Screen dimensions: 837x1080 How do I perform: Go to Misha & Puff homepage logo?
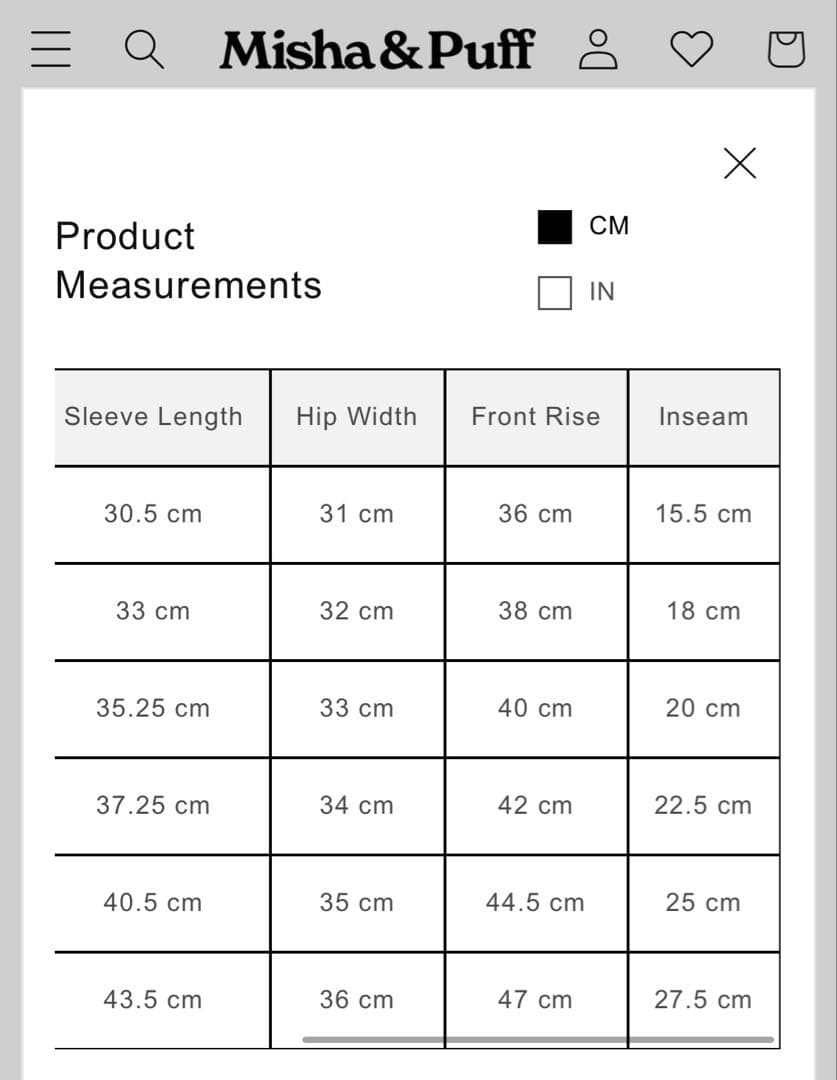[x=377, y=49]
